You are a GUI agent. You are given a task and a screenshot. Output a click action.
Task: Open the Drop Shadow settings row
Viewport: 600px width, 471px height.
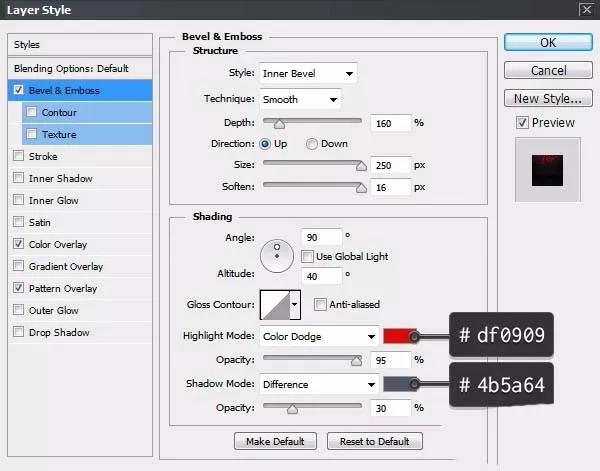click(80, 332)
